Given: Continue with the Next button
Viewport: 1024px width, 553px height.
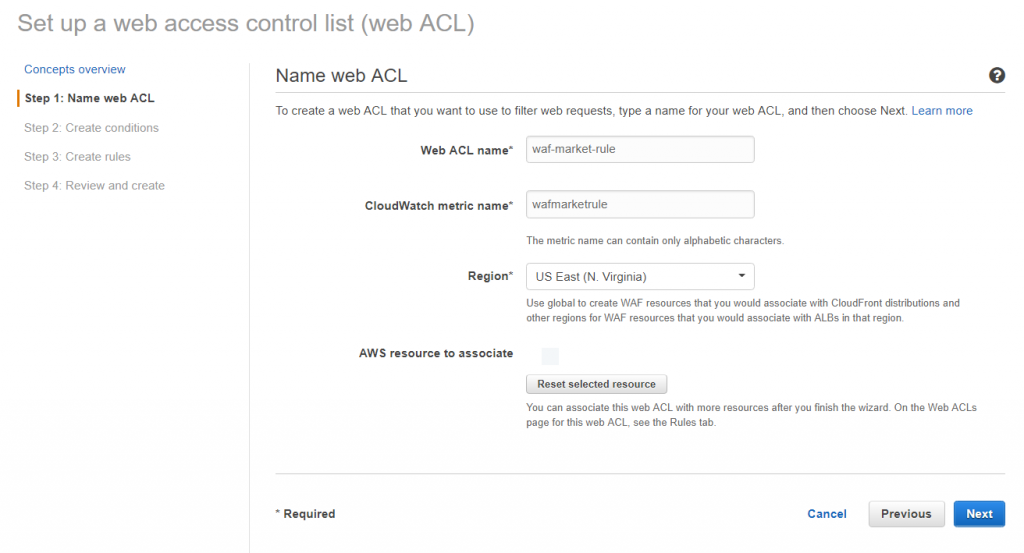Looking at the screenshot, I should 979,514.
